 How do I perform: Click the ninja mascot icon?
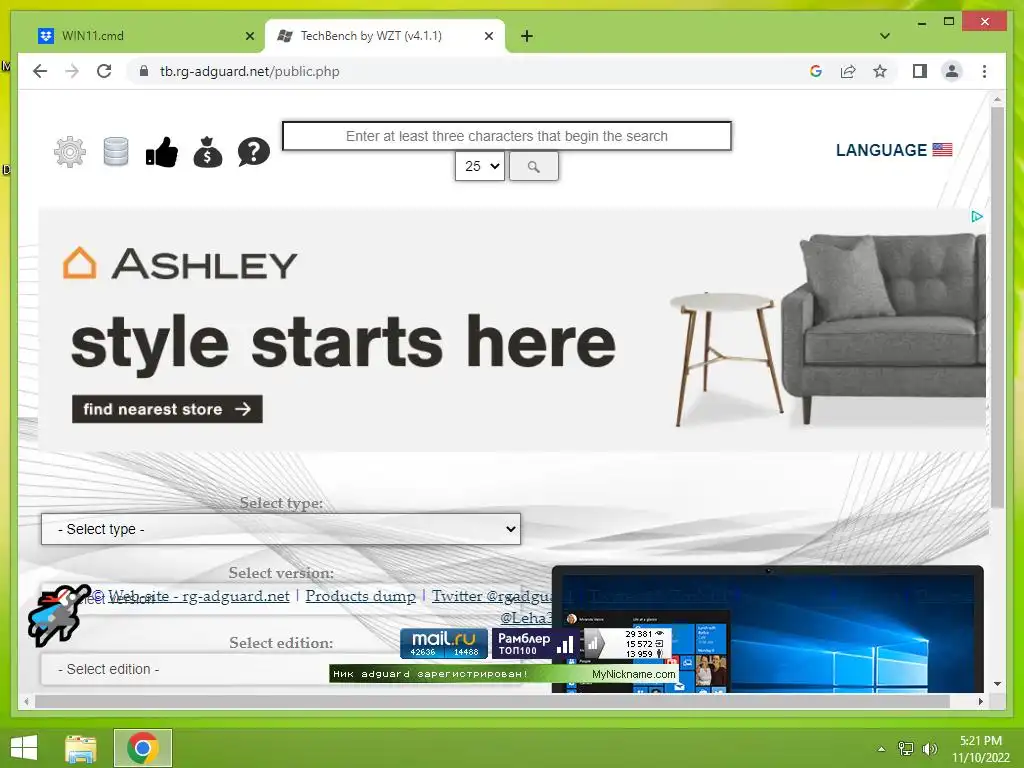[x=59, y=615]
